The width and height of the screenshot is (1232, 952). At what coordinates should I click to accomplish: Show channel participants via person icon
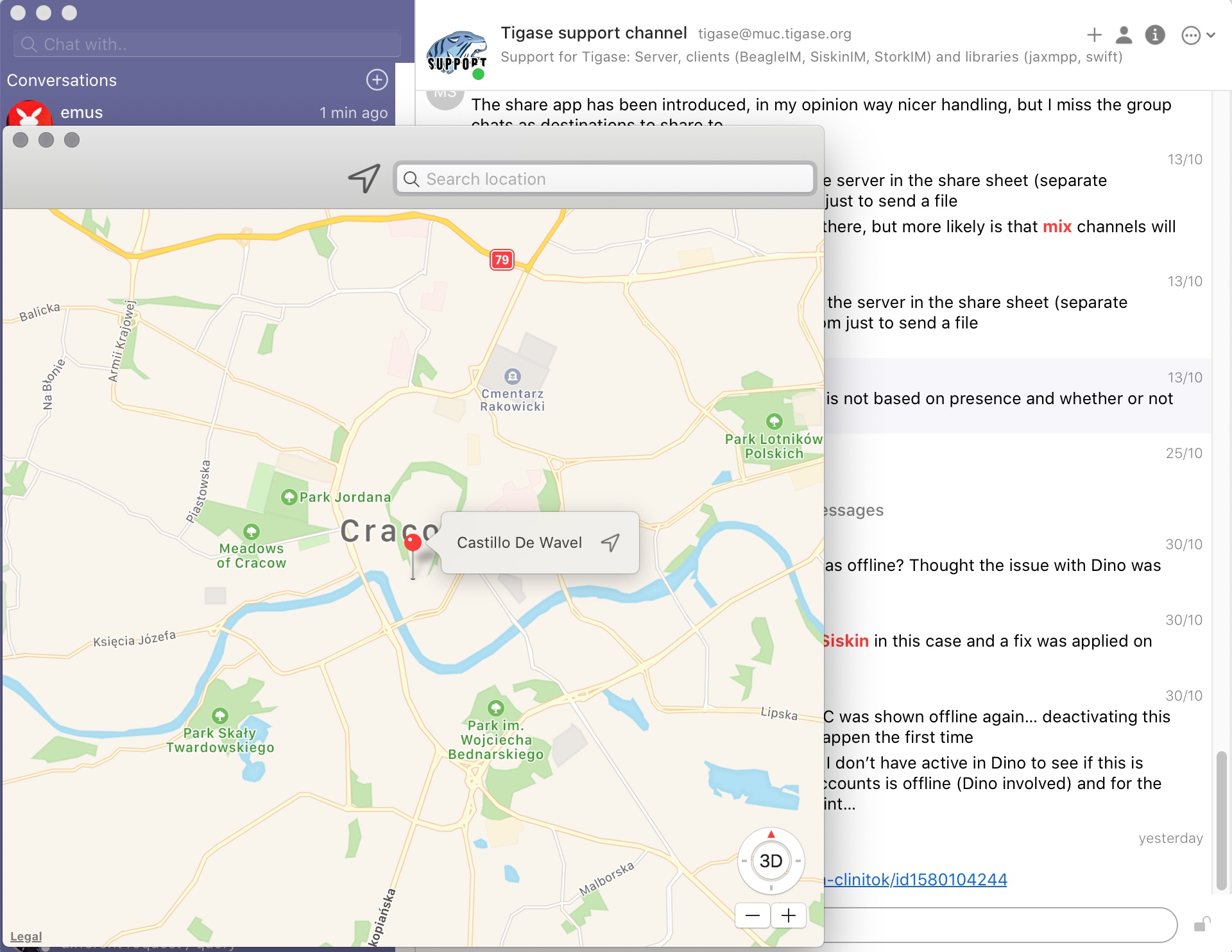(x=1124, y=35)
